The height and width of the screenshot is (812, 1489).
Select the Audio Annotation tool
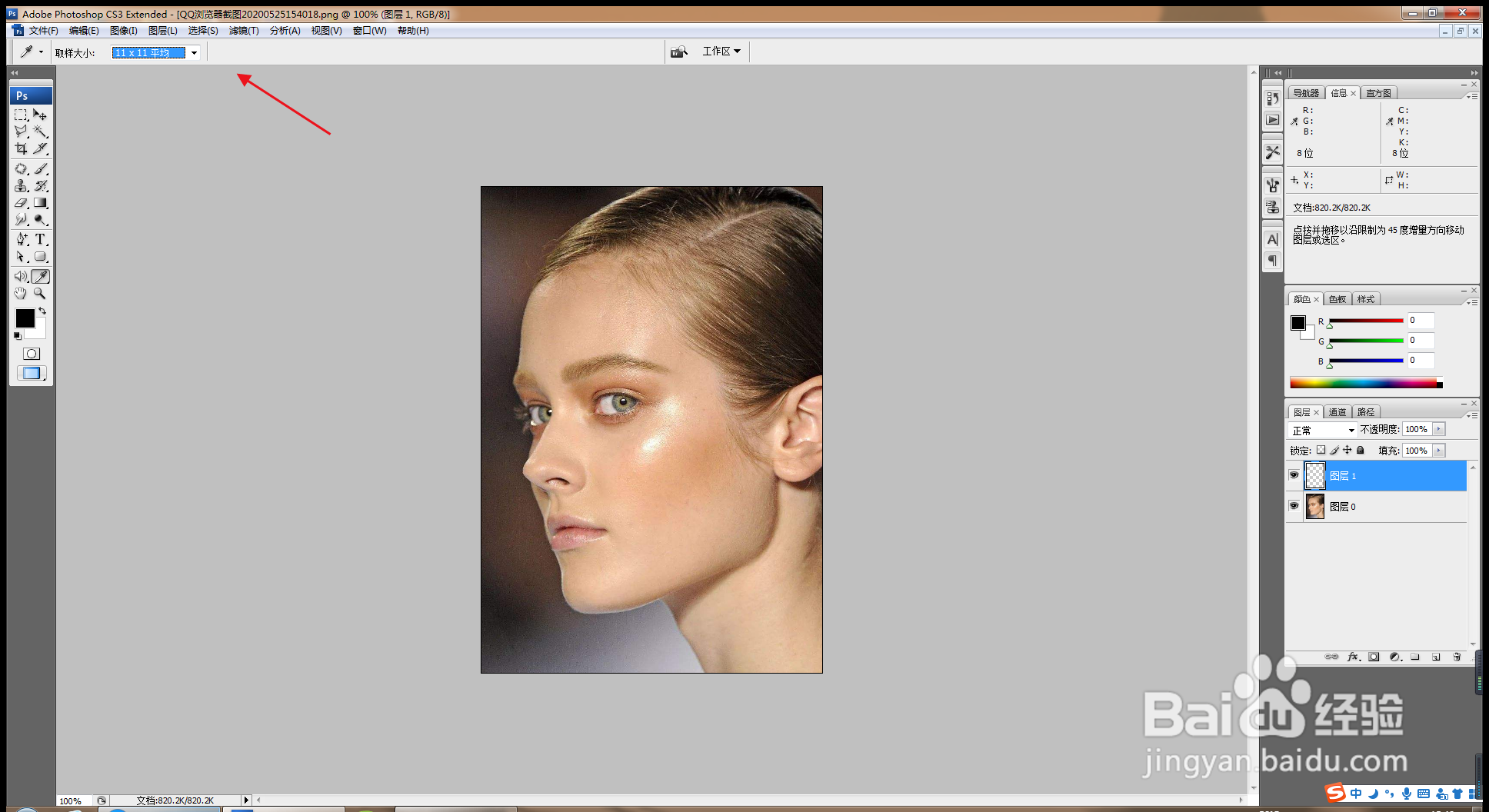point(22,276)
